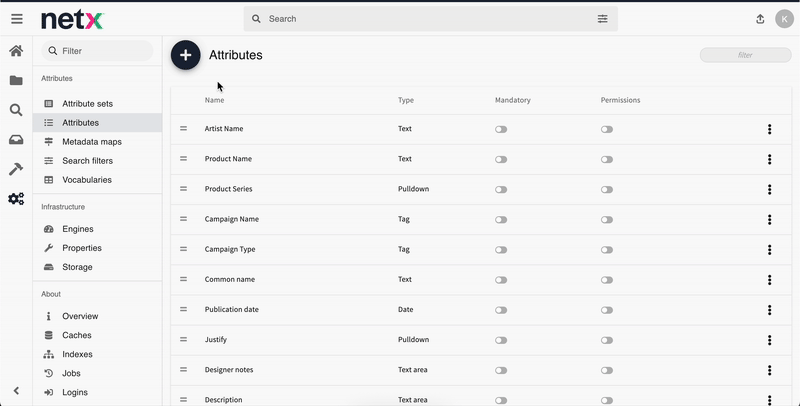
Task: Toggle Mandatory for Artist Name
Action: pos(501,129)
